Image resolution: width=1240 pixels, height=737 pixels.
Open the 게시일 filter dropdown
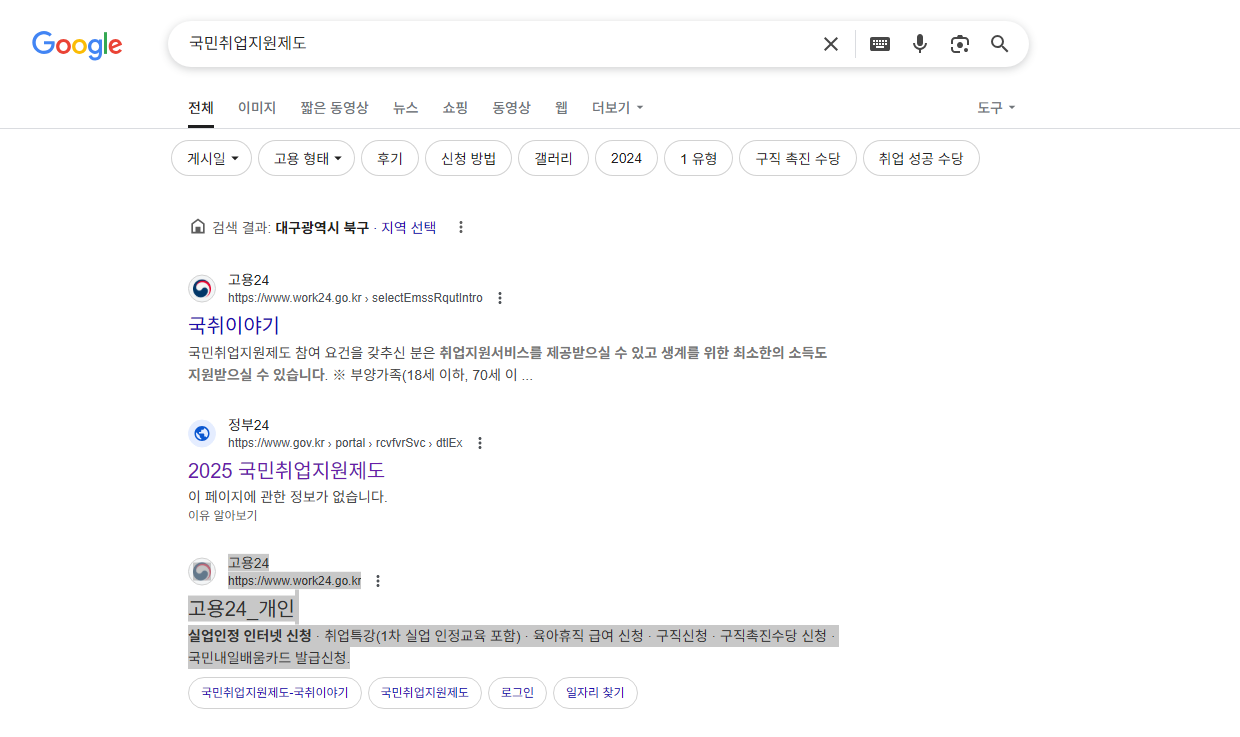pos(212,158)
